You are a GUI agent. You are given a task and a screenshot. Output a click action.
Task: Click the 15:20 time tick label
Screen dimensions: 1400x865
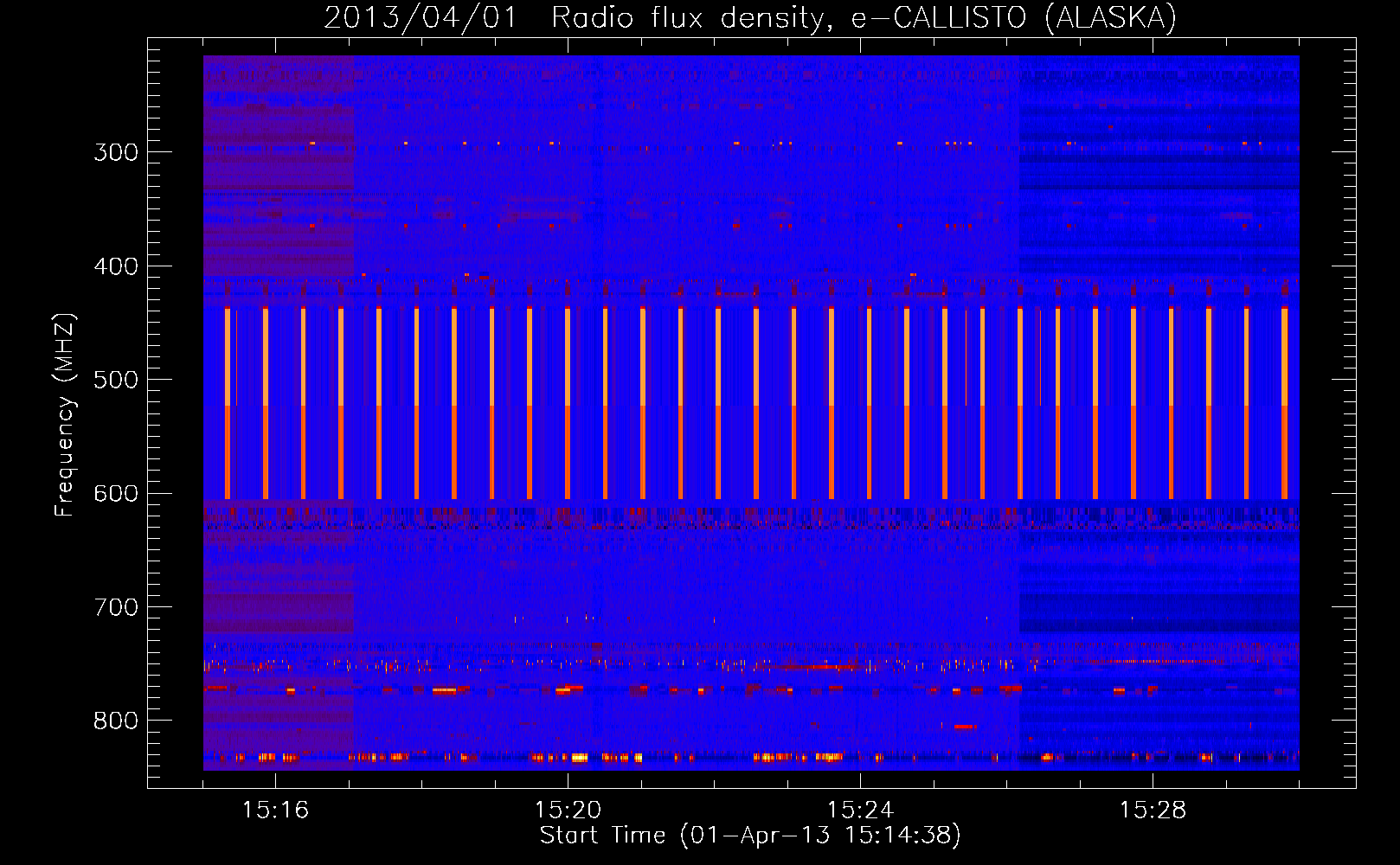[x=568, y=811]
